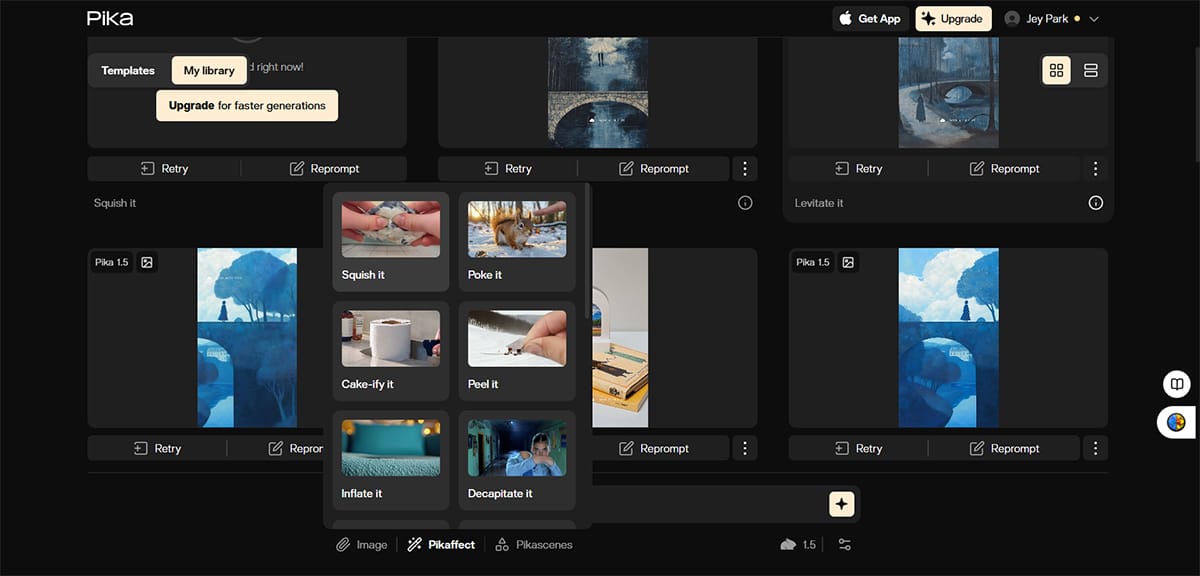Screen dimensions: 1200x576
Task: Click Upgrade for faster generations tooltip
Action: click(247, 105)
